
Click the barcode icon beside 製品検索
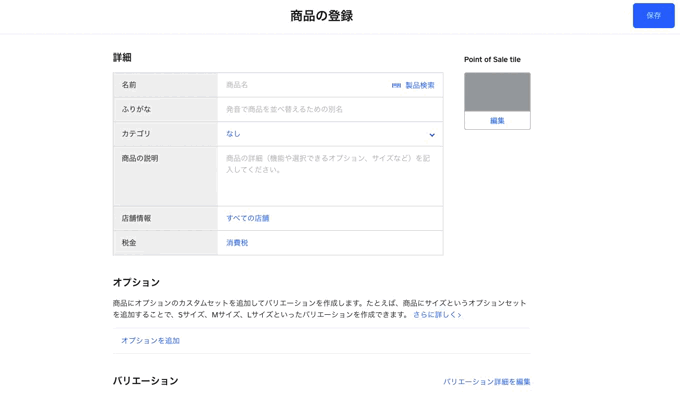tap(396, 85)
